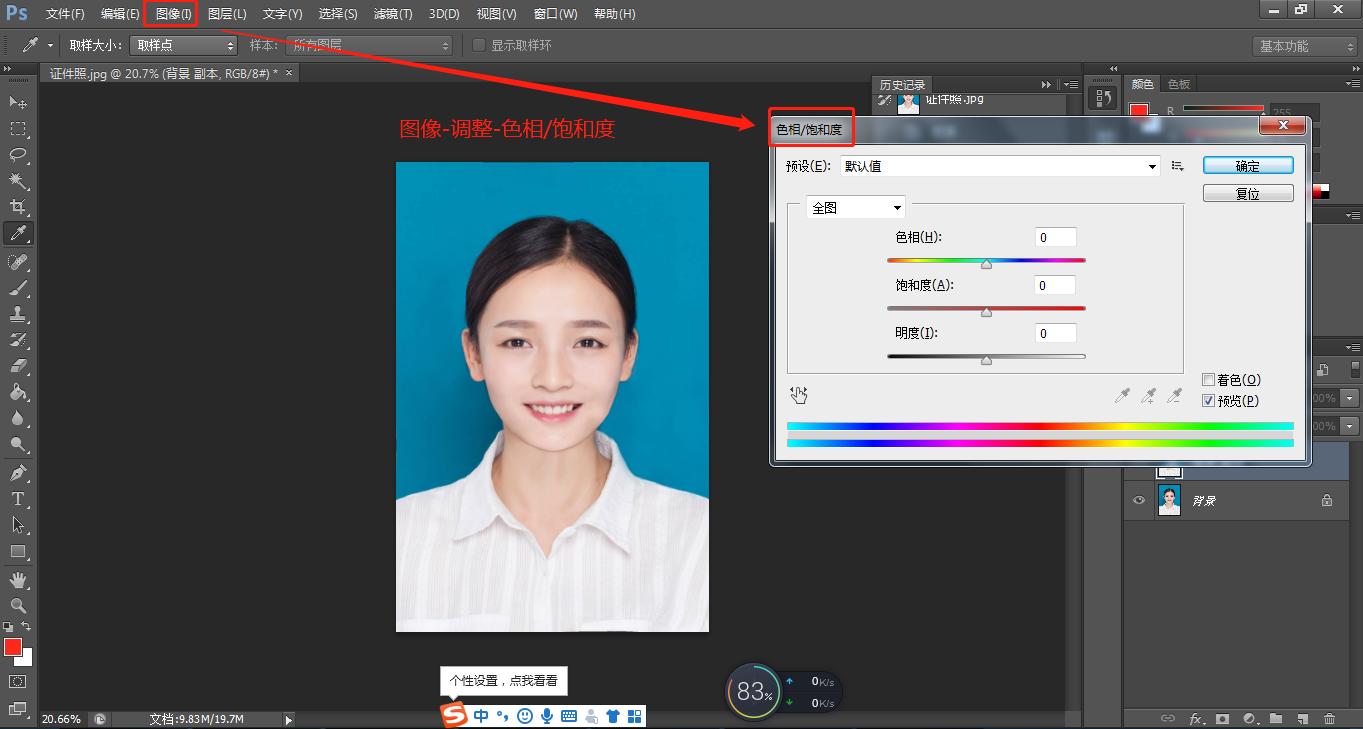Select the Crop tool
The width and height of the screenshot is (1363, 729).
[18, 207]
